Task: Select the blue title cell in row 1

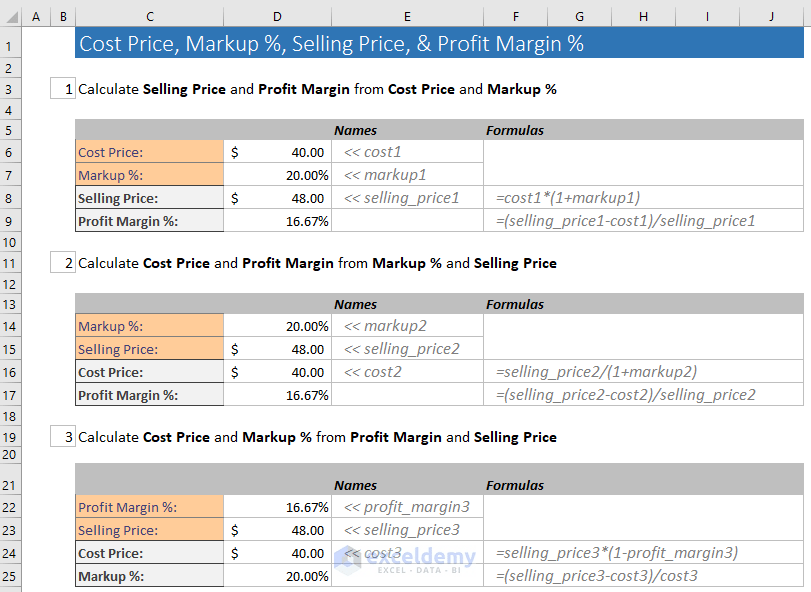Action: point(440,44)
